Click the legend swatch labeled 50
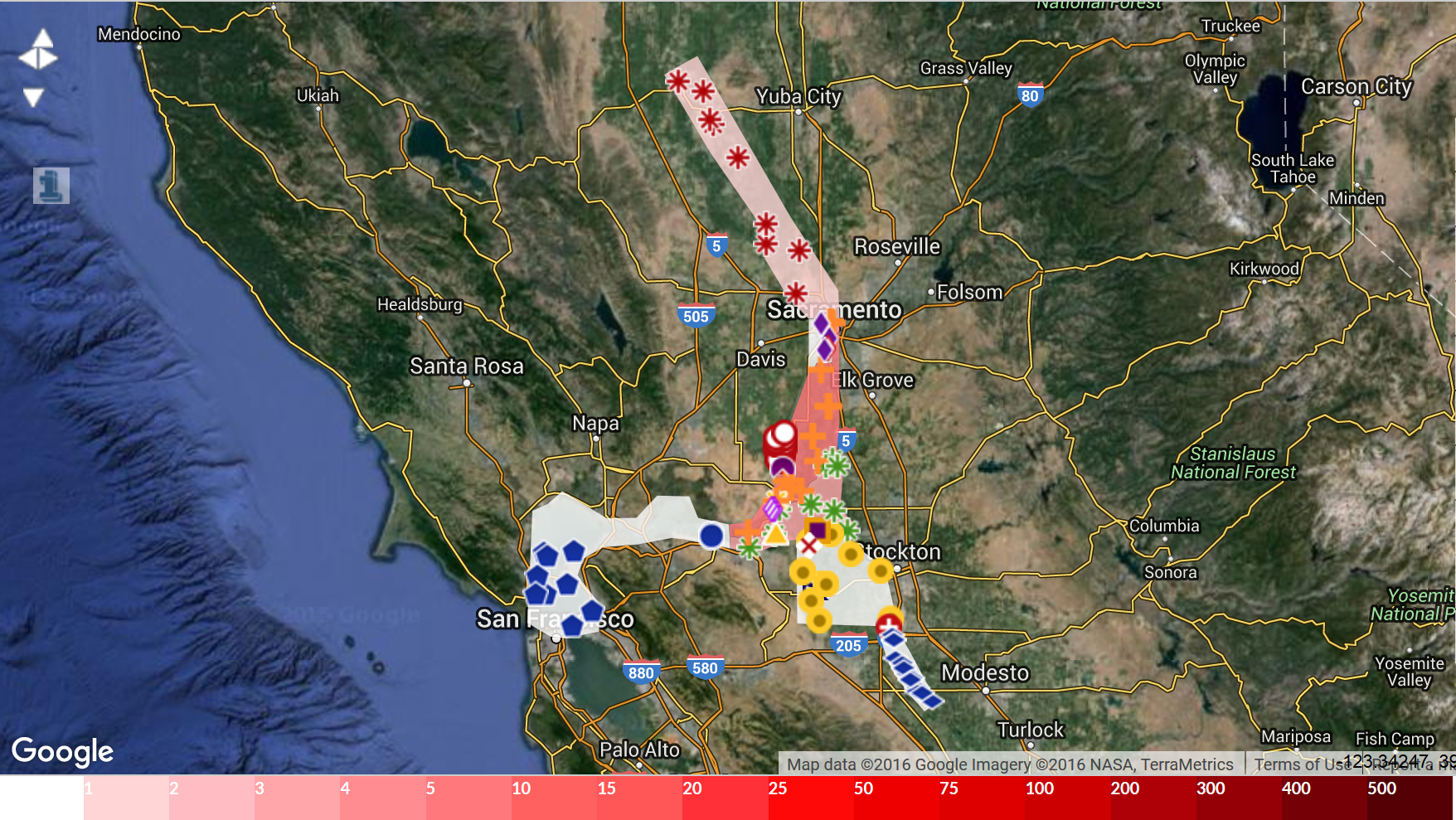The image size is (1456, 820). [896, 798]
